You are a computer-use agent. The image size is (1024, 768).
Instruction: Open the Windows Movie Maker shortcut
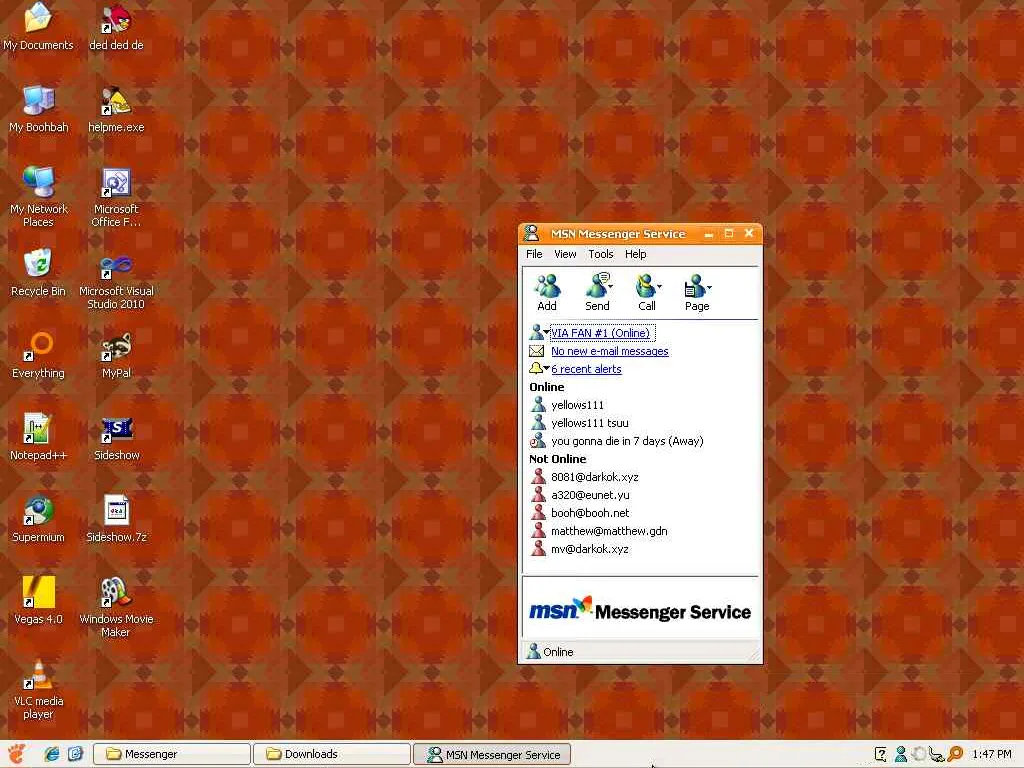coord(116,607)
